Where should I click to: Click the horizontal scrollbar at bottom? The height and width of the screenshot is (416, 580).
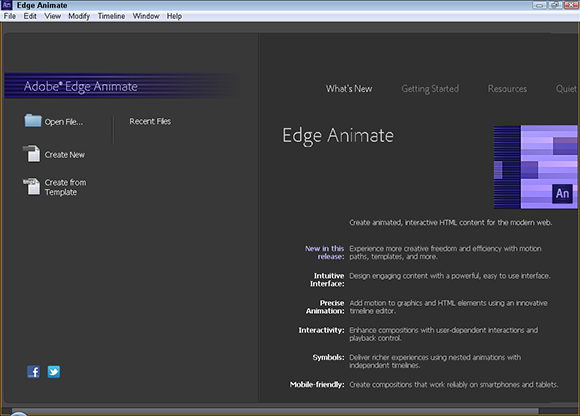[275, 411]
